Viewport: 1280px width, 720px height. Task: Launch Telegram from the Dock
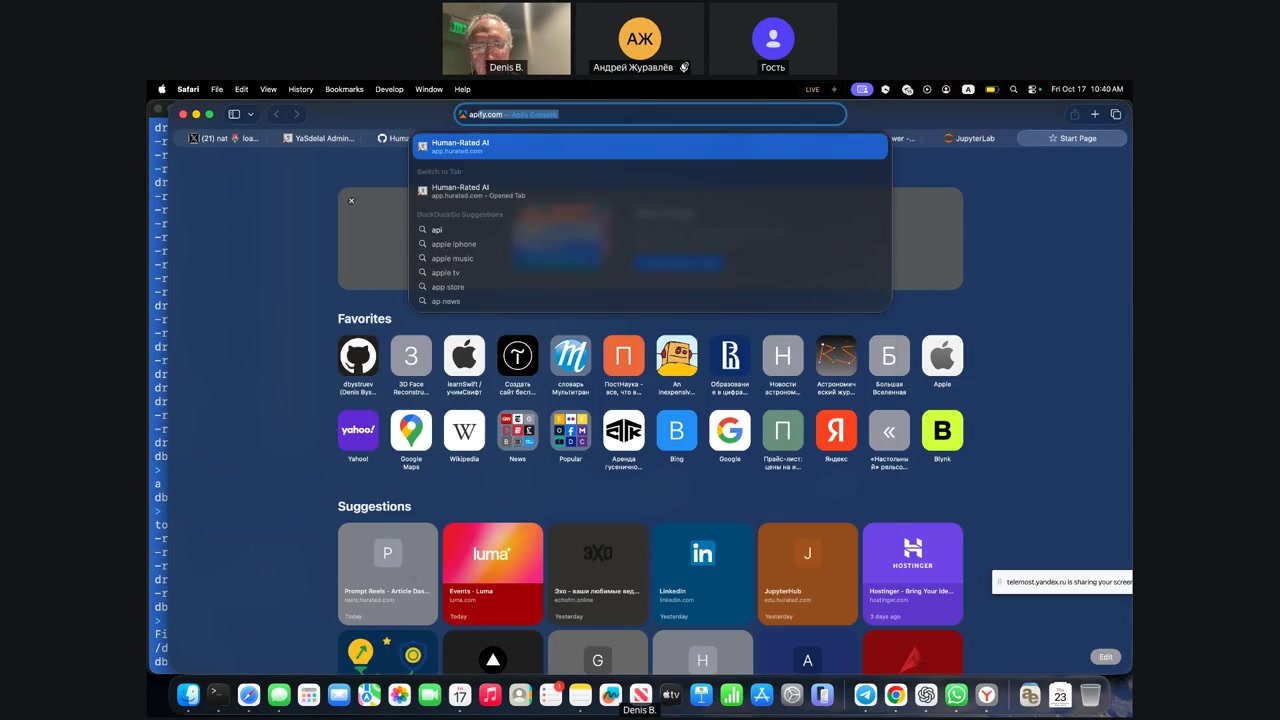(x=866, y=695)
